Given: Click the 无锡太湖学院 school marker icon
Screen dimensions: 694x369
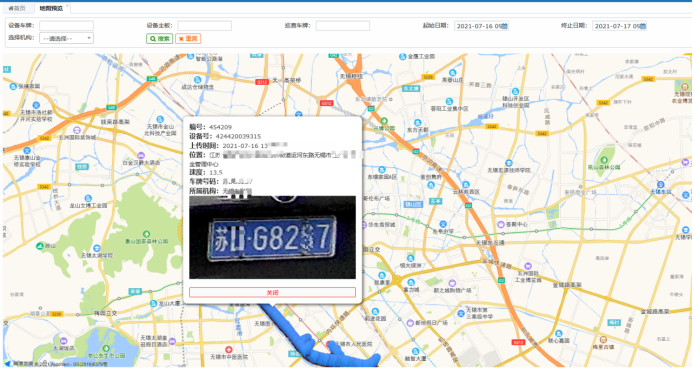Looking at the screenshot, I should point(97,248).
